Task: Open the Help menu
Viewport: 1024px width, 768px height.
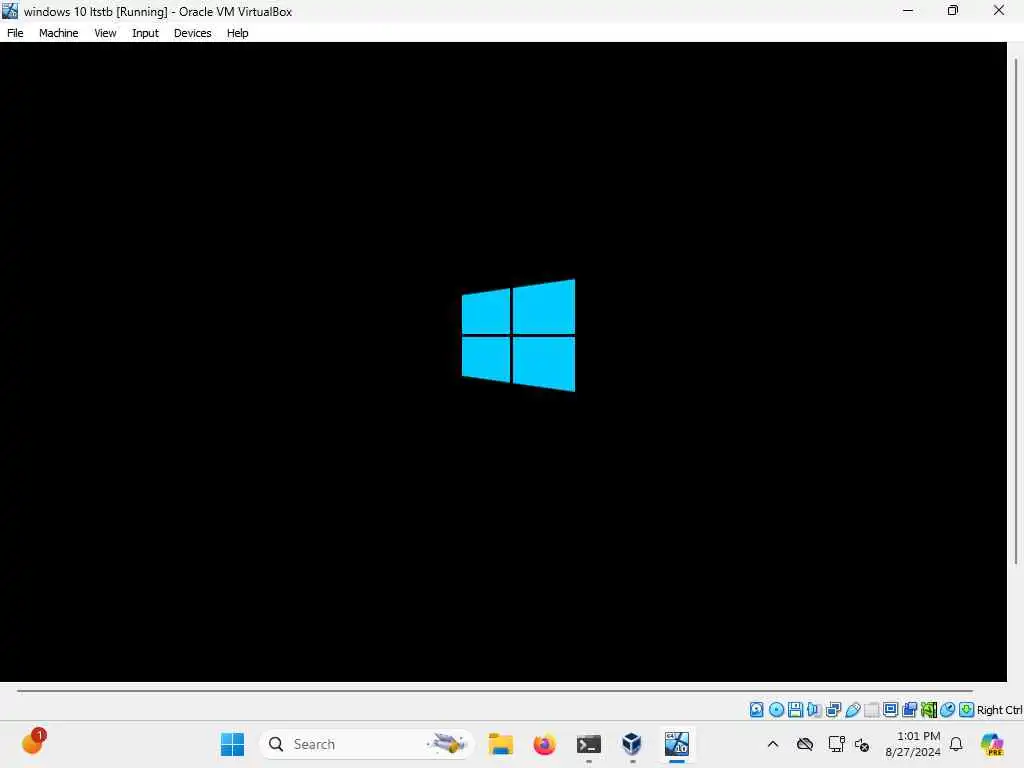Action: tap(238, 33)
